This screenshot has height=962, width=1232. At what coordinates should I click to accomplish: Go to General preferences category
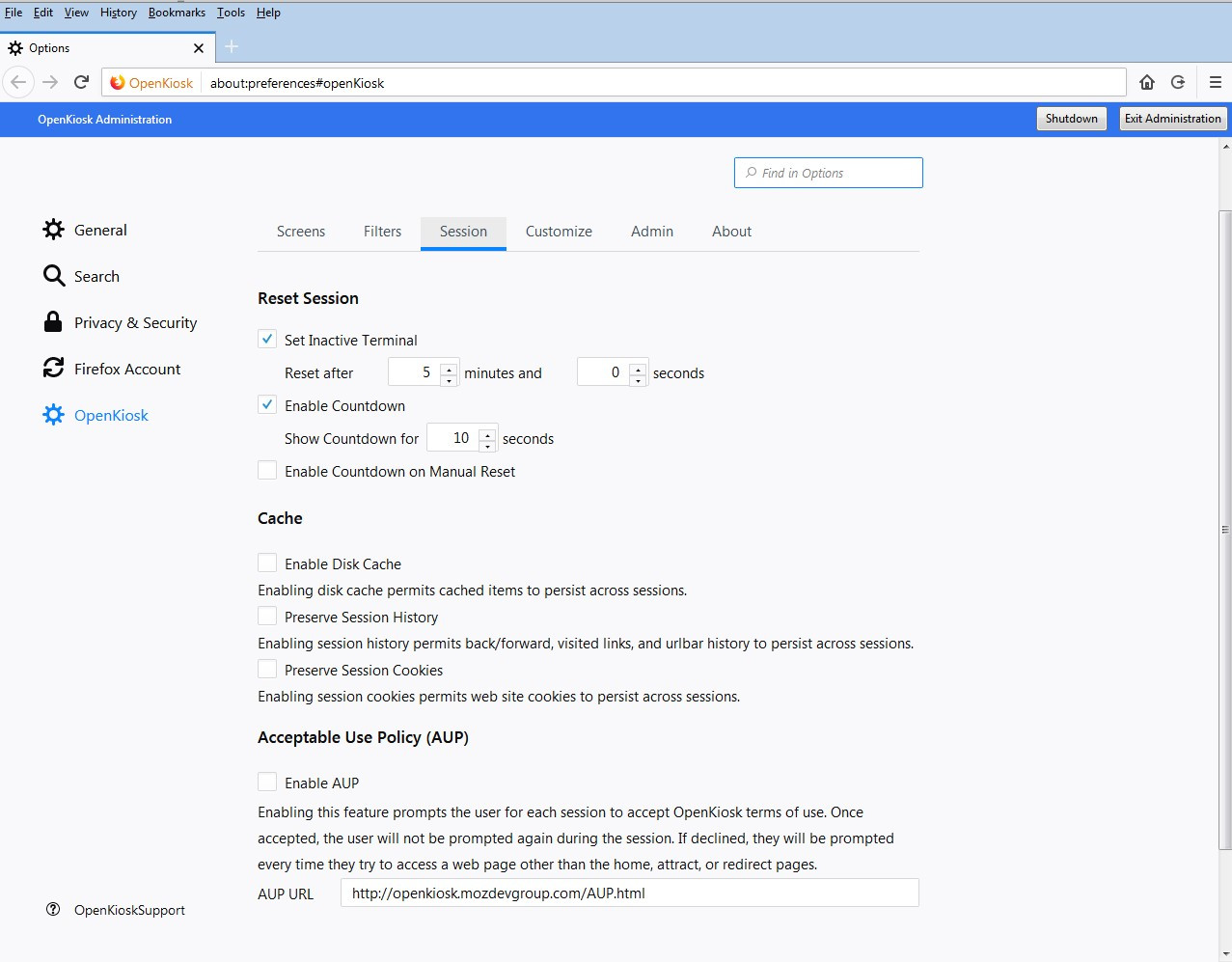[x=100, y=230]
